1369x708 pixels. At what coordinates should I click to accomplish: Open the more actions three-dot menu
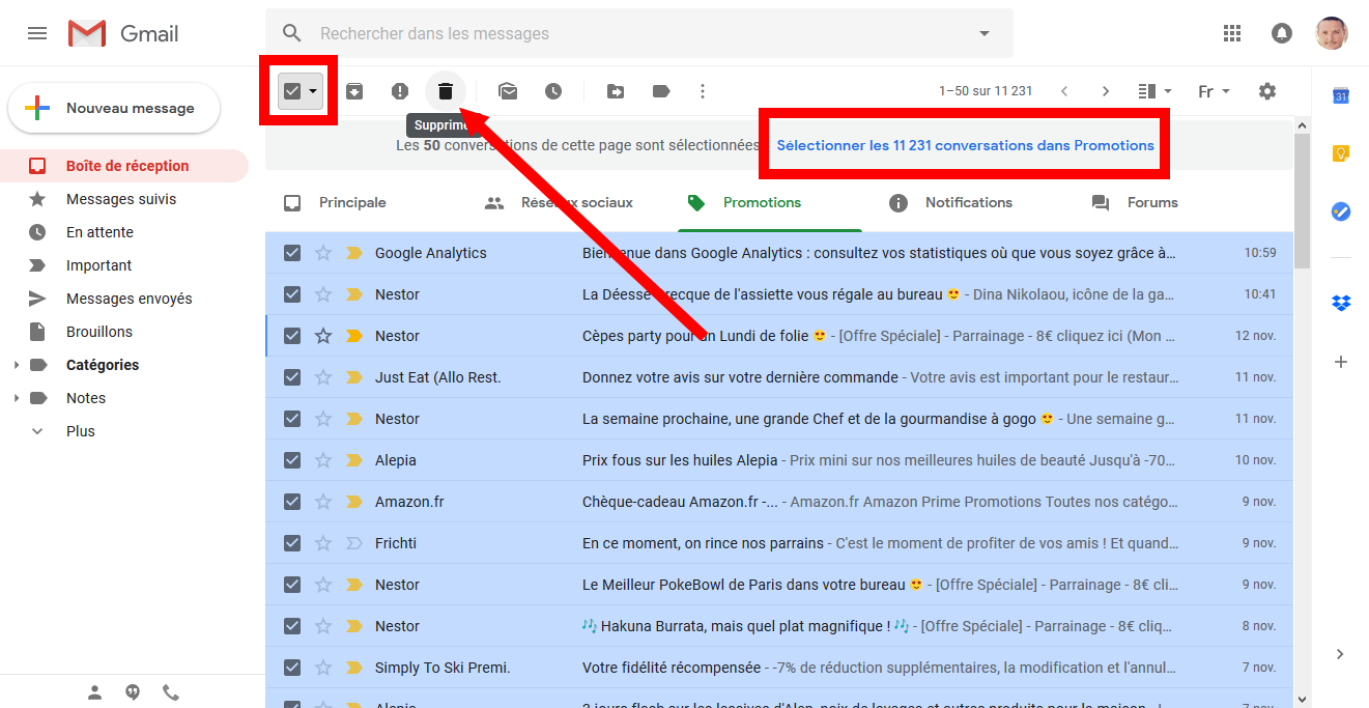coord(702,91)
